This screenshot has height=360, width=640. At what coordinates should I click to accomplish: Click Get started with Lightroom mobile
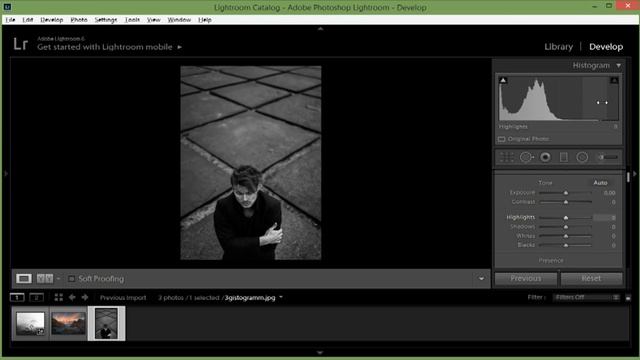click(x=105, y=47)
